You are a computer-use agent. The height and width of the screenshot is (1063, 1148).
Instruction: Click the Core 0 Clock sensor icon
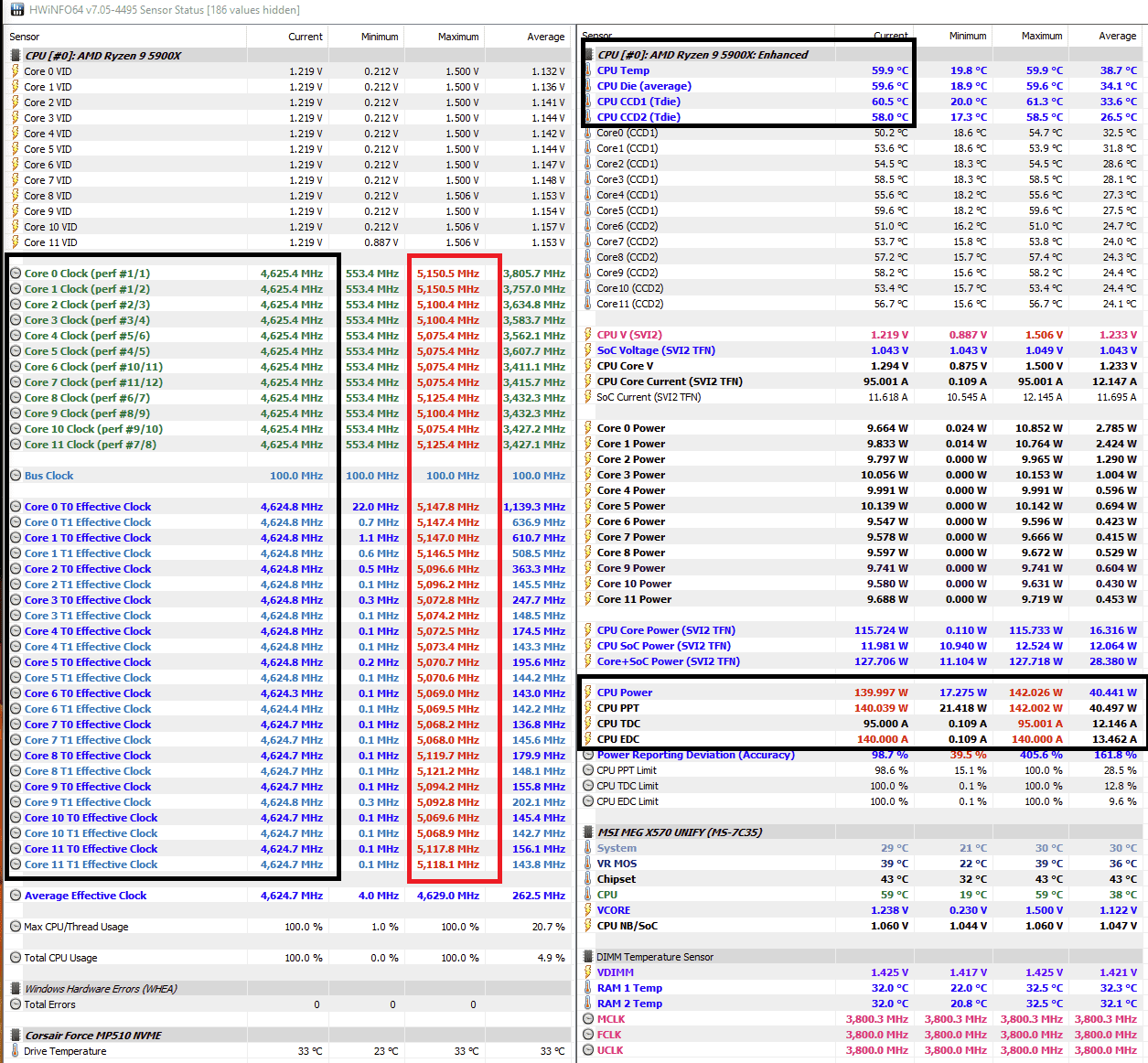click(x=16, y=274)
